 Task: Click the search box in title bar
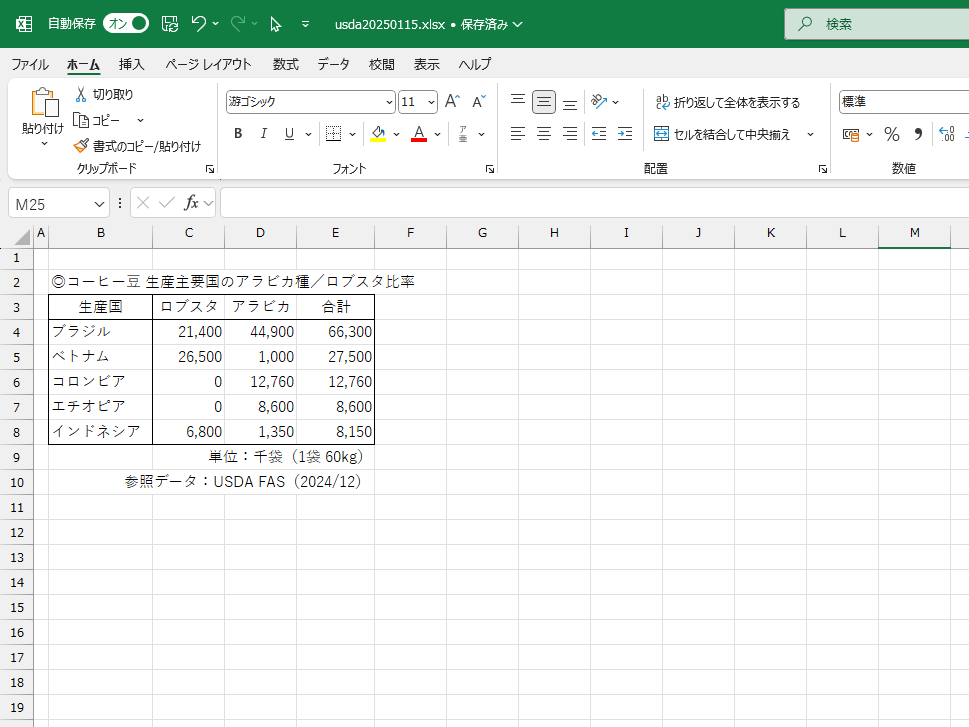click(x=877, y=24)
